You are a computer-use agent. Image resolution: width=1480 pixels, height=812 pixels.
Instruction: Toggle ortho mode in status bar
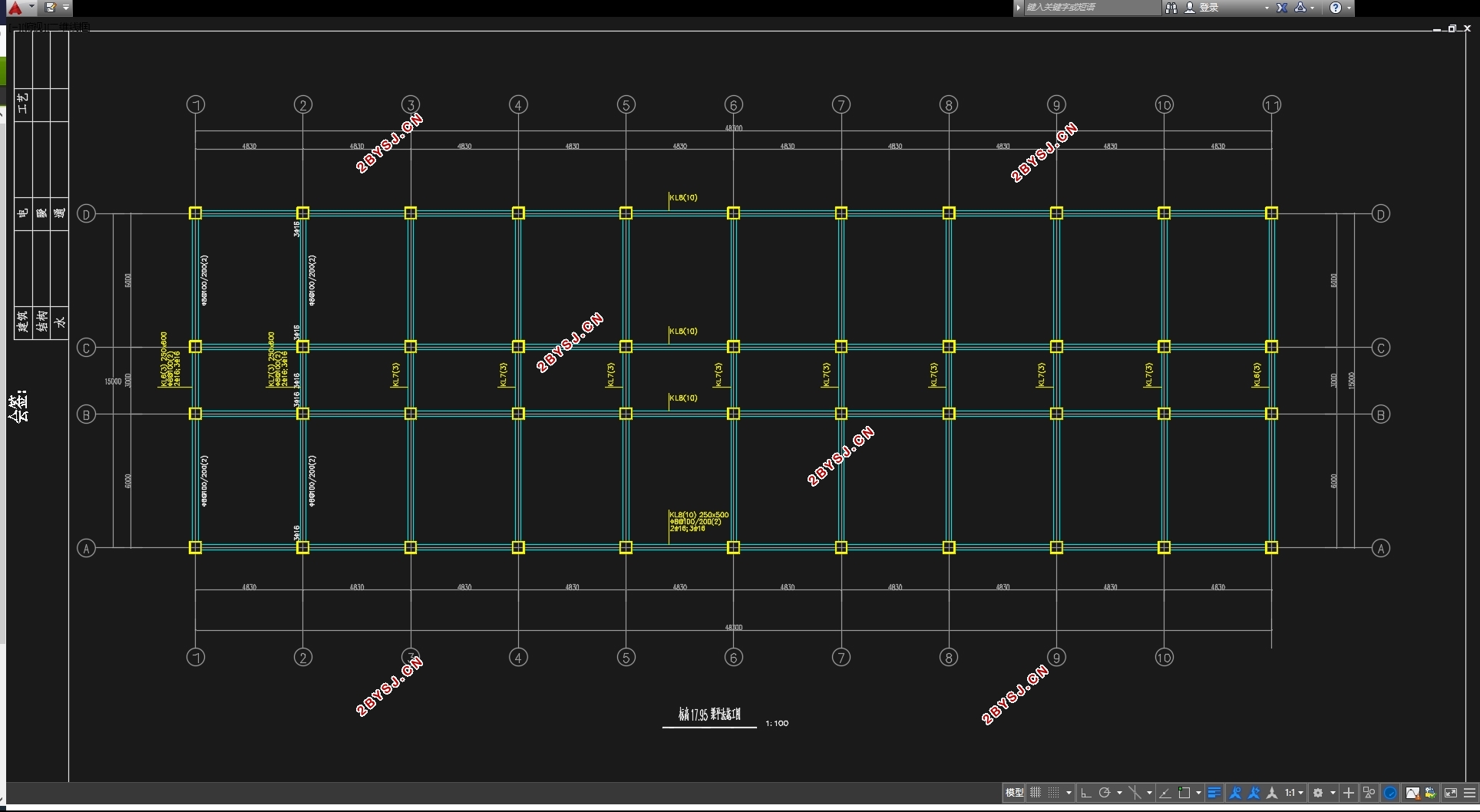pyautogui.click(x=1085, y=793)
